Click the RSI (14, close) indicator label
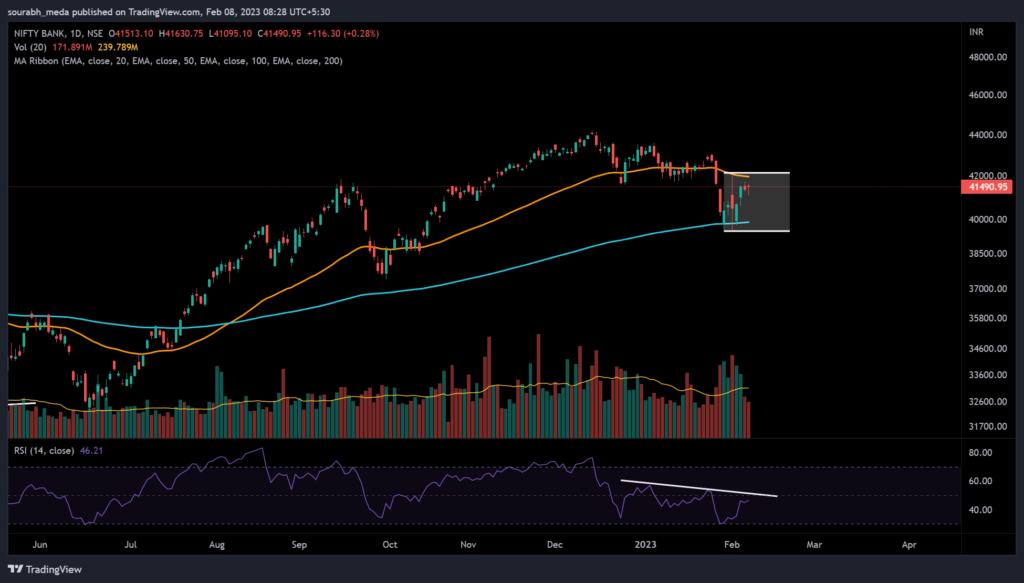The image size is (1024, 583). click(44, 450)
